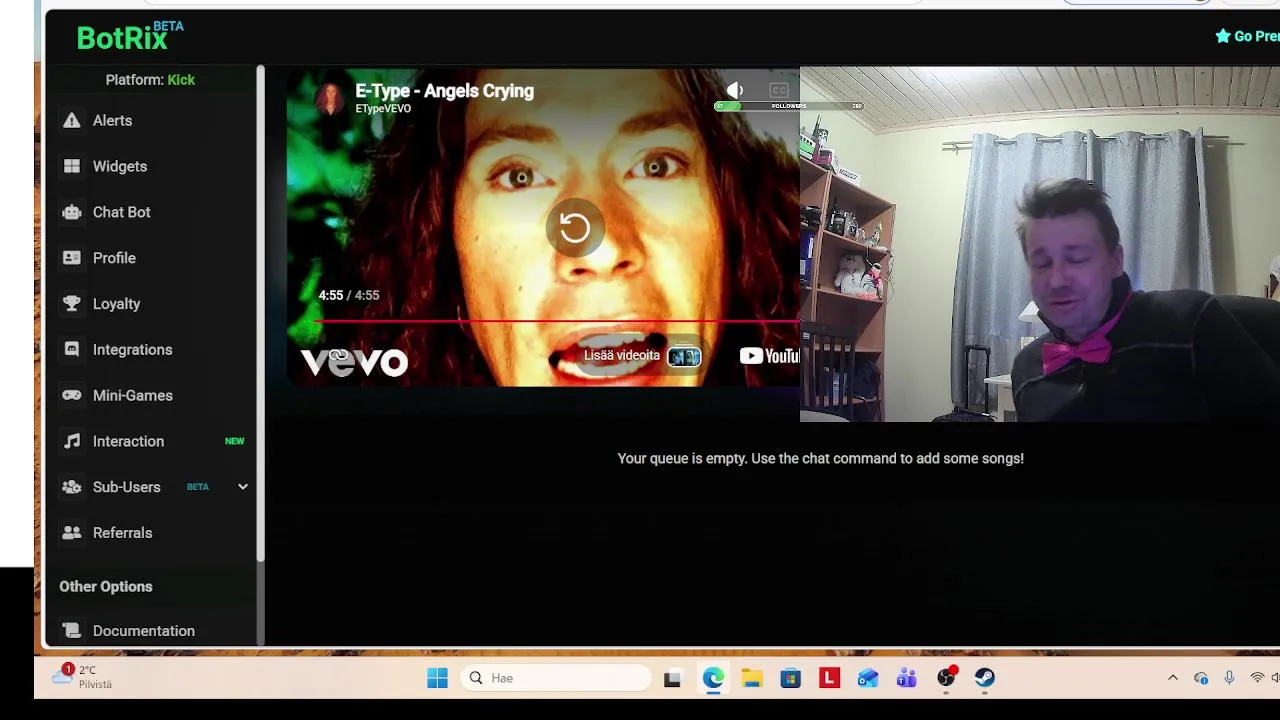Viewport: 1280px width, 720px height.
Task: Click the Sub-Users people icon
Action: (x=72, y=487)
